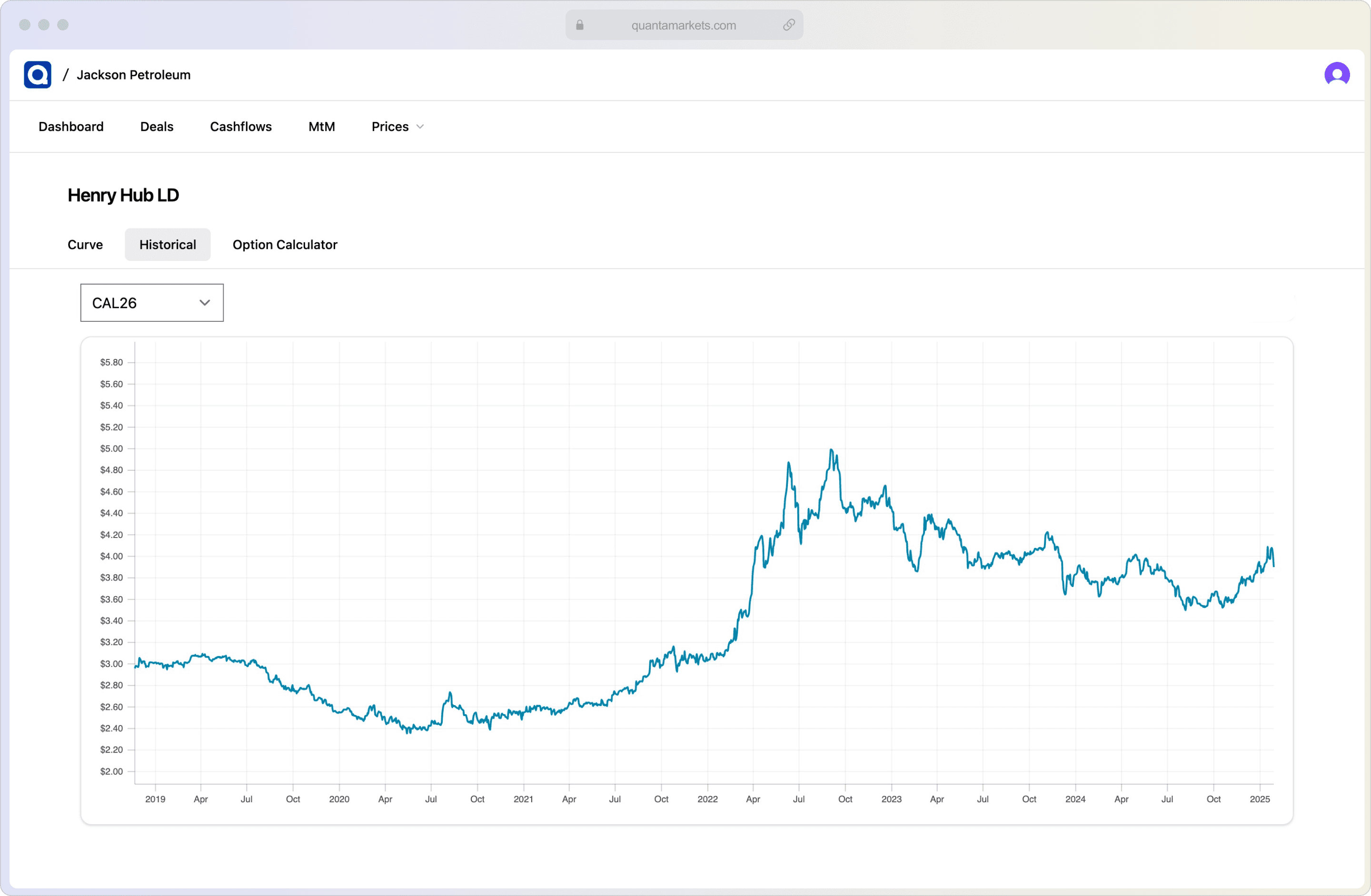The image size is (1371, 896).
Task: Expand the Prices menu
Action: pos(390,127)
